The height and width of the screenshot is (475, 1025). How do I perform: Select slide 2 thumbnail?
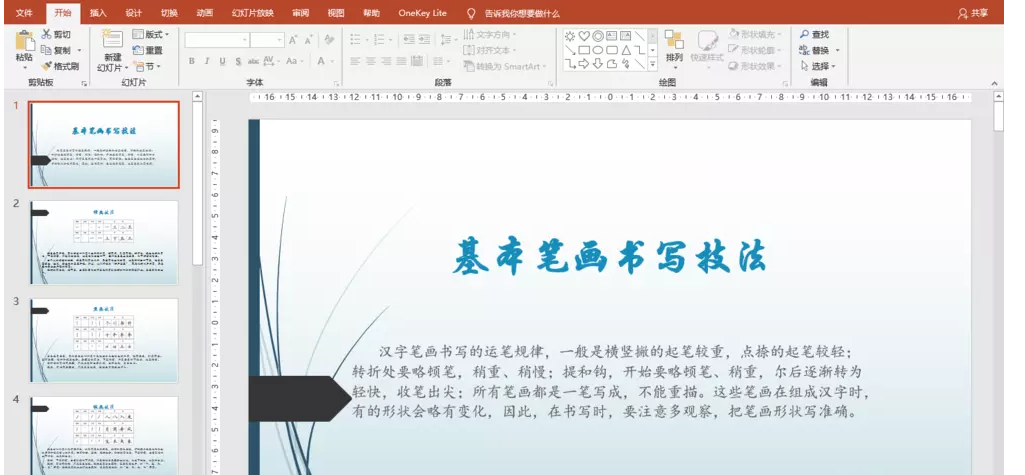(105, 242)
